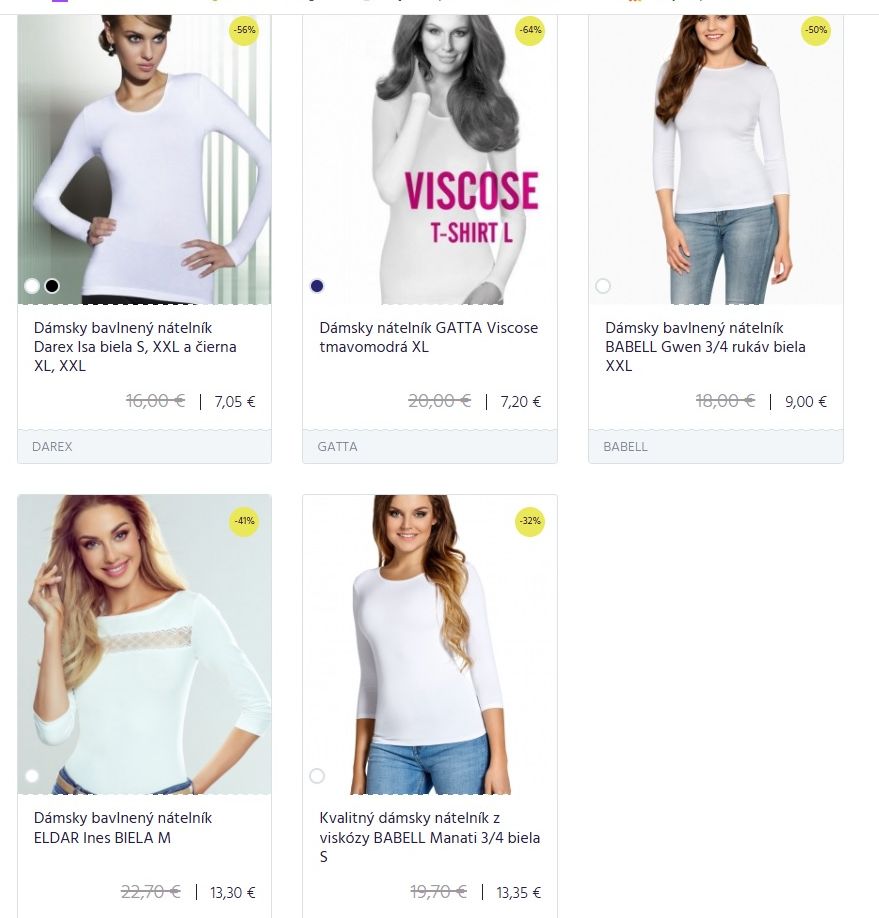
Task: Click the -64% discount badge
Action: [530, 30]
